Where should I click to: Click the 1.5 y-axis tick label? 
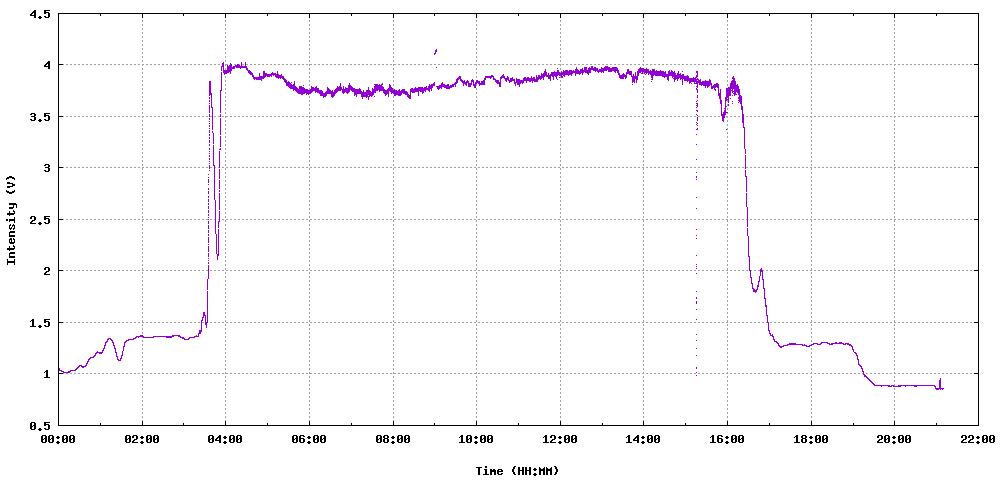40,323
